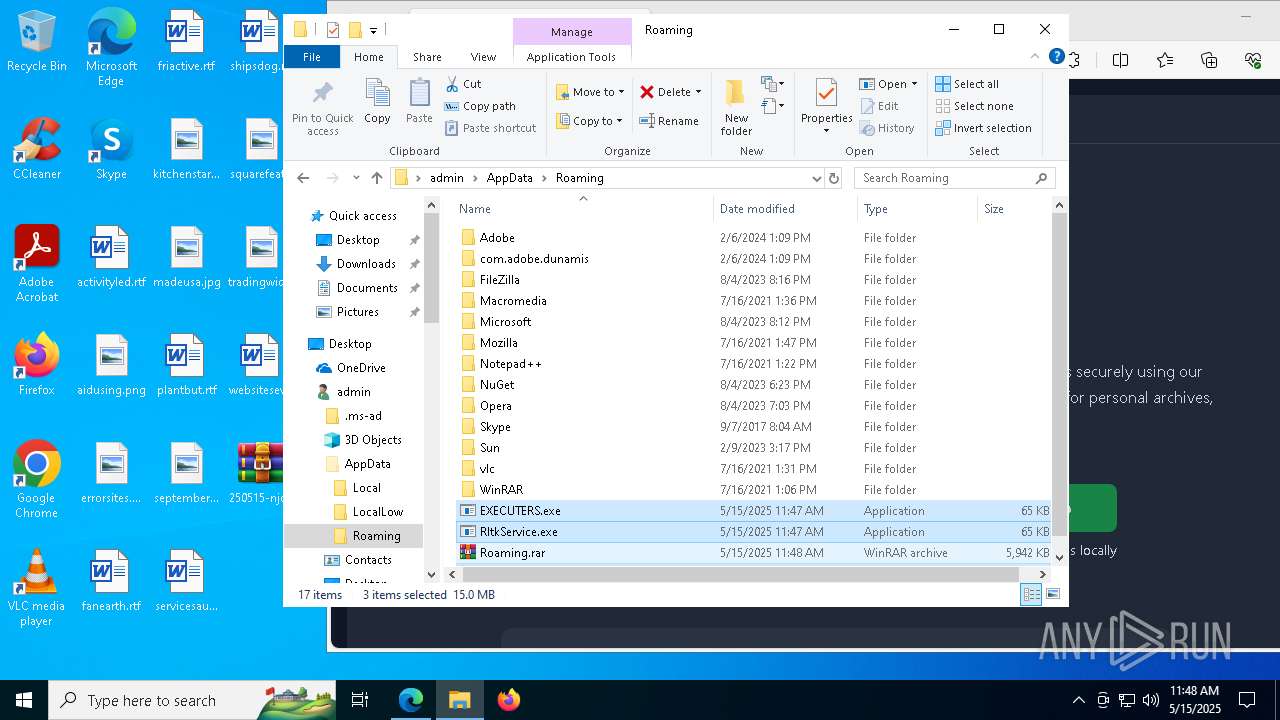Open OneDrive in navigation pane
Image resolution: width=1280 pixels, height=720 pixels.
[361, 368]
